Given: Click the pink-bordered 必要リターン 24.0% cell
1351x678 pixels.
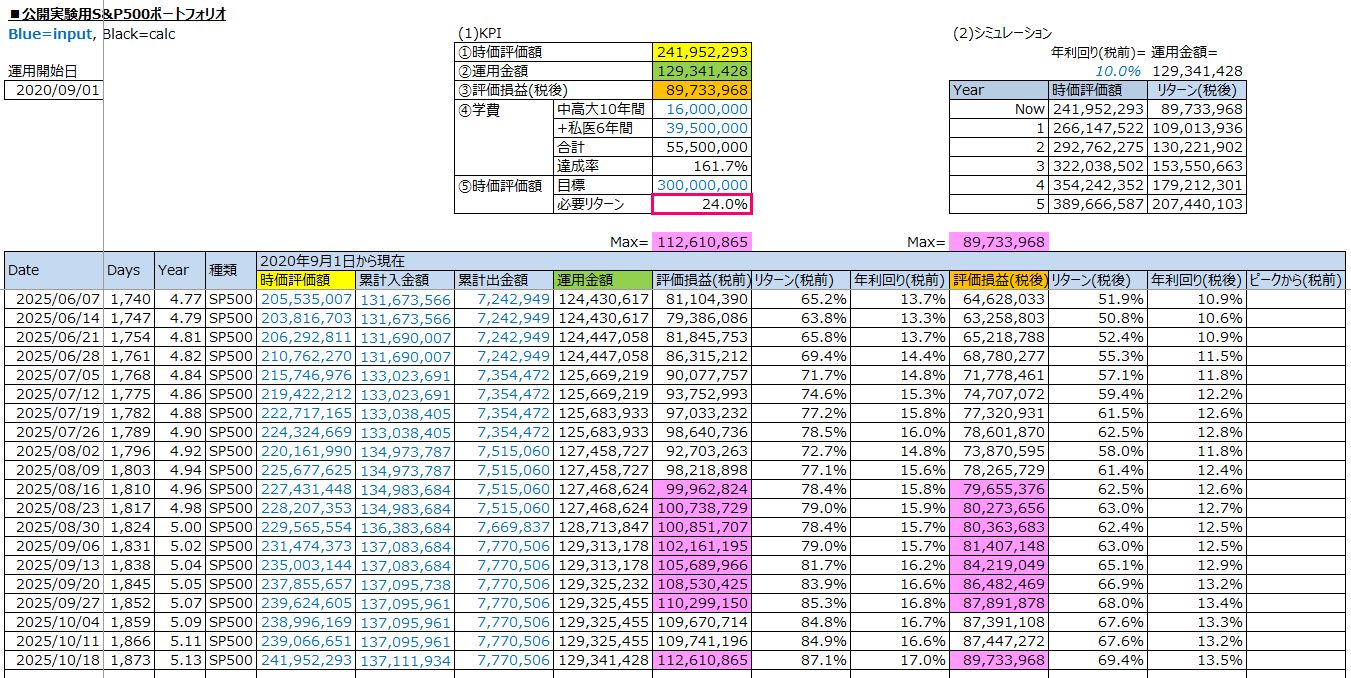Looking at the screenshot, I should [701, 204].
